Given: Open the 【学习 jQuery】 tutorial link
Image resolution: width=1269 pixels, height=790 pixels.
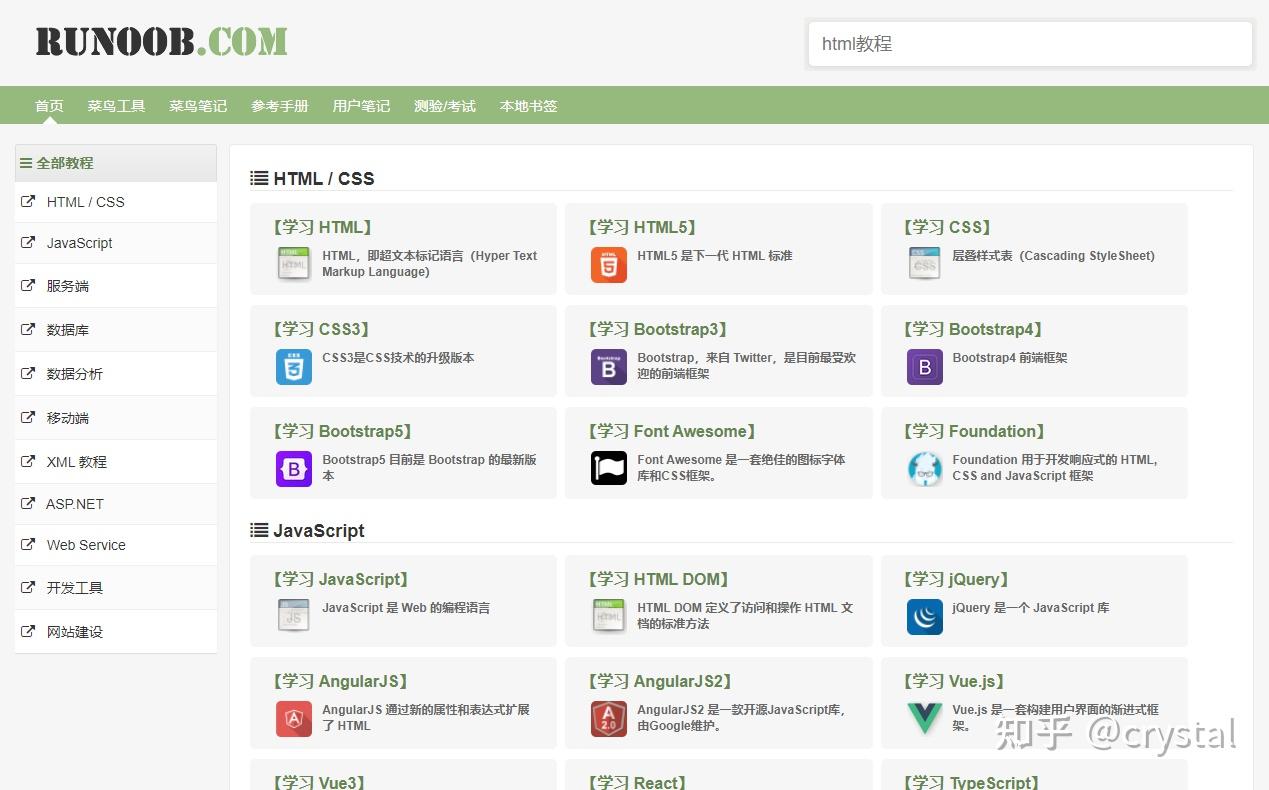Looking at the screenshot, I should click(x=956, y=579).
